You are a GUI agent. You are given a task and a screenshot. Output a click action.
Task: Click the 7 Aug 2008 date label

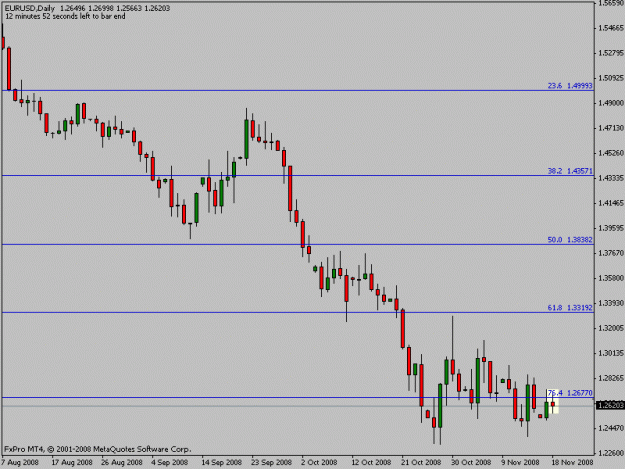coord(20,463)
